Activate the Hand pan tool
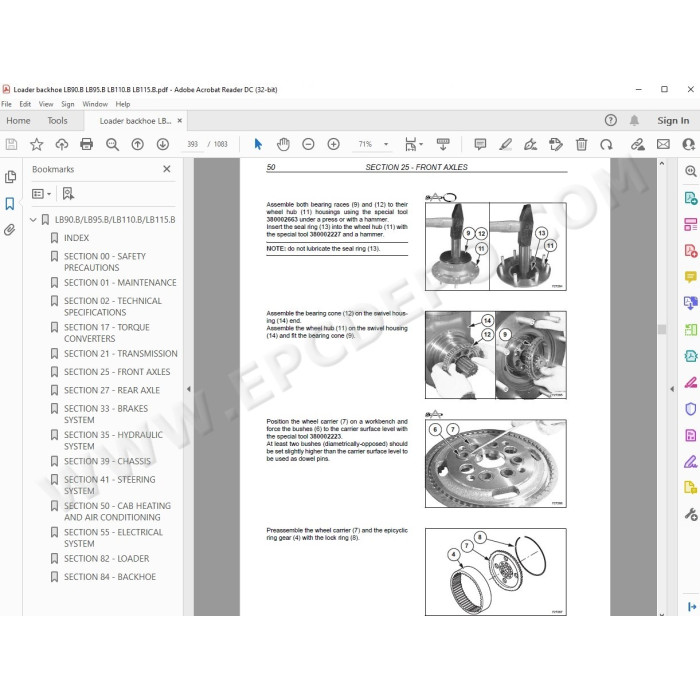Screen dimensions: 700x700 (x=283, y=144)
